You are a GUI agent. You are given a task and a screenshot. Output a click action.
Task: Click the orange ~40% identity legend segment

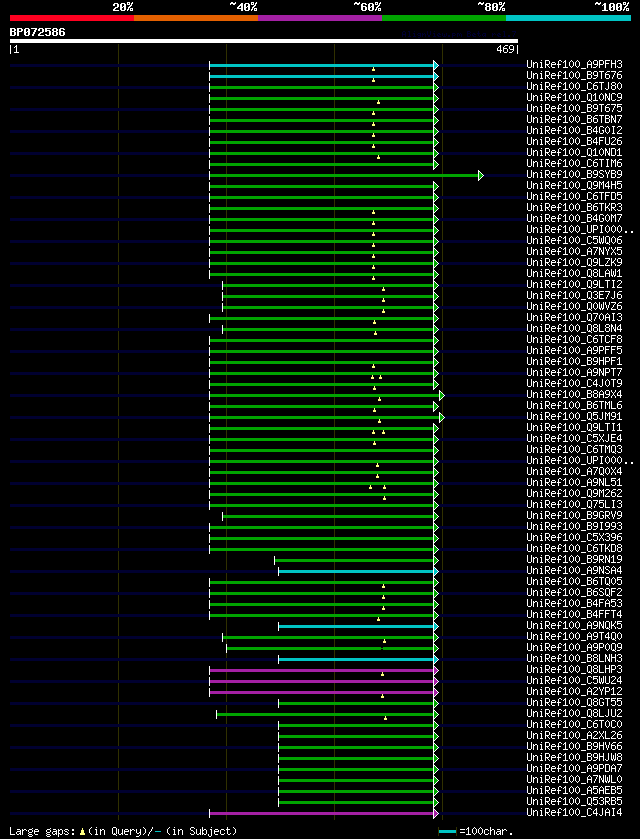(196, 18)
